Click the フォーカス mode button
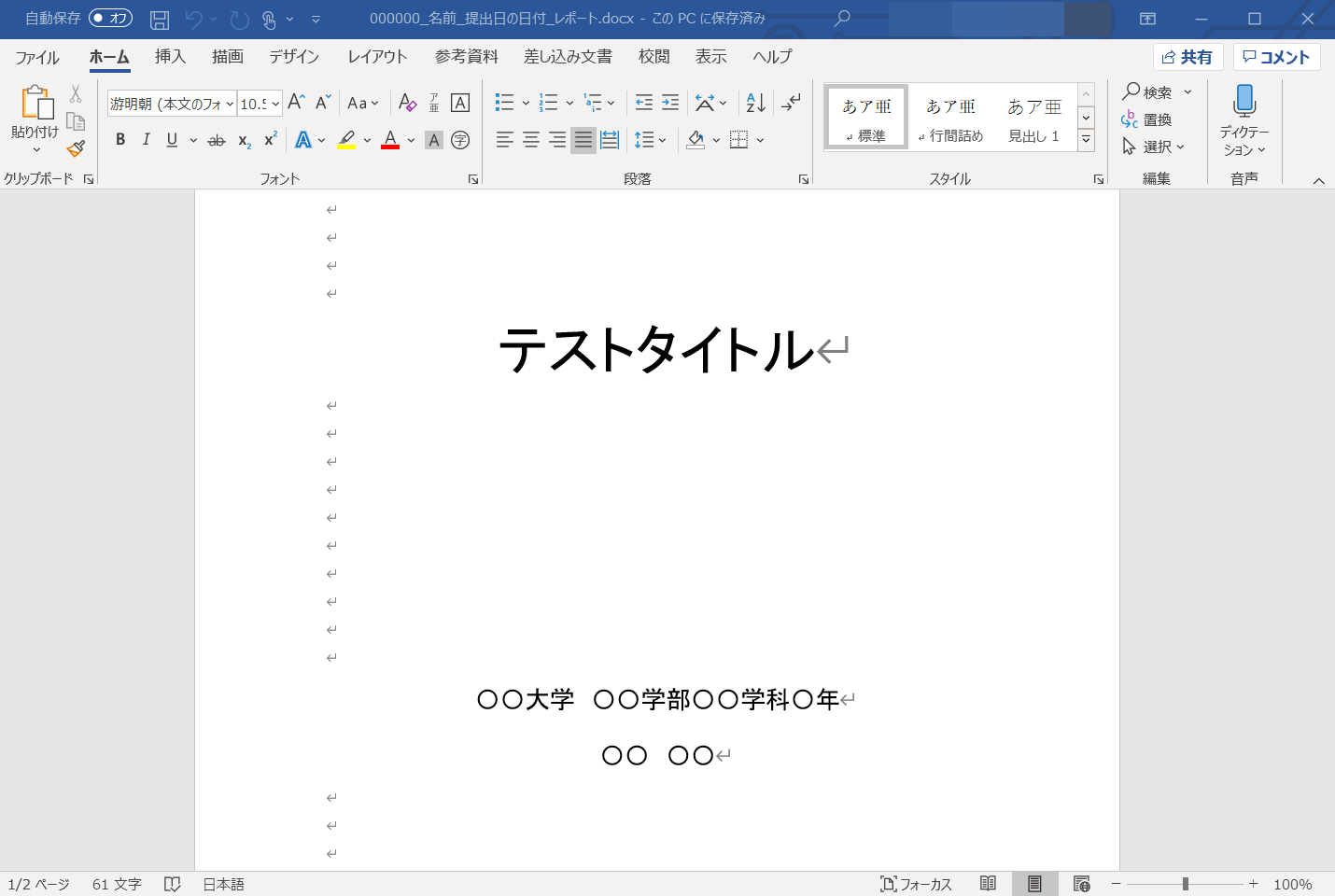The image size is (1335, 896). click(x=916, y=884)
